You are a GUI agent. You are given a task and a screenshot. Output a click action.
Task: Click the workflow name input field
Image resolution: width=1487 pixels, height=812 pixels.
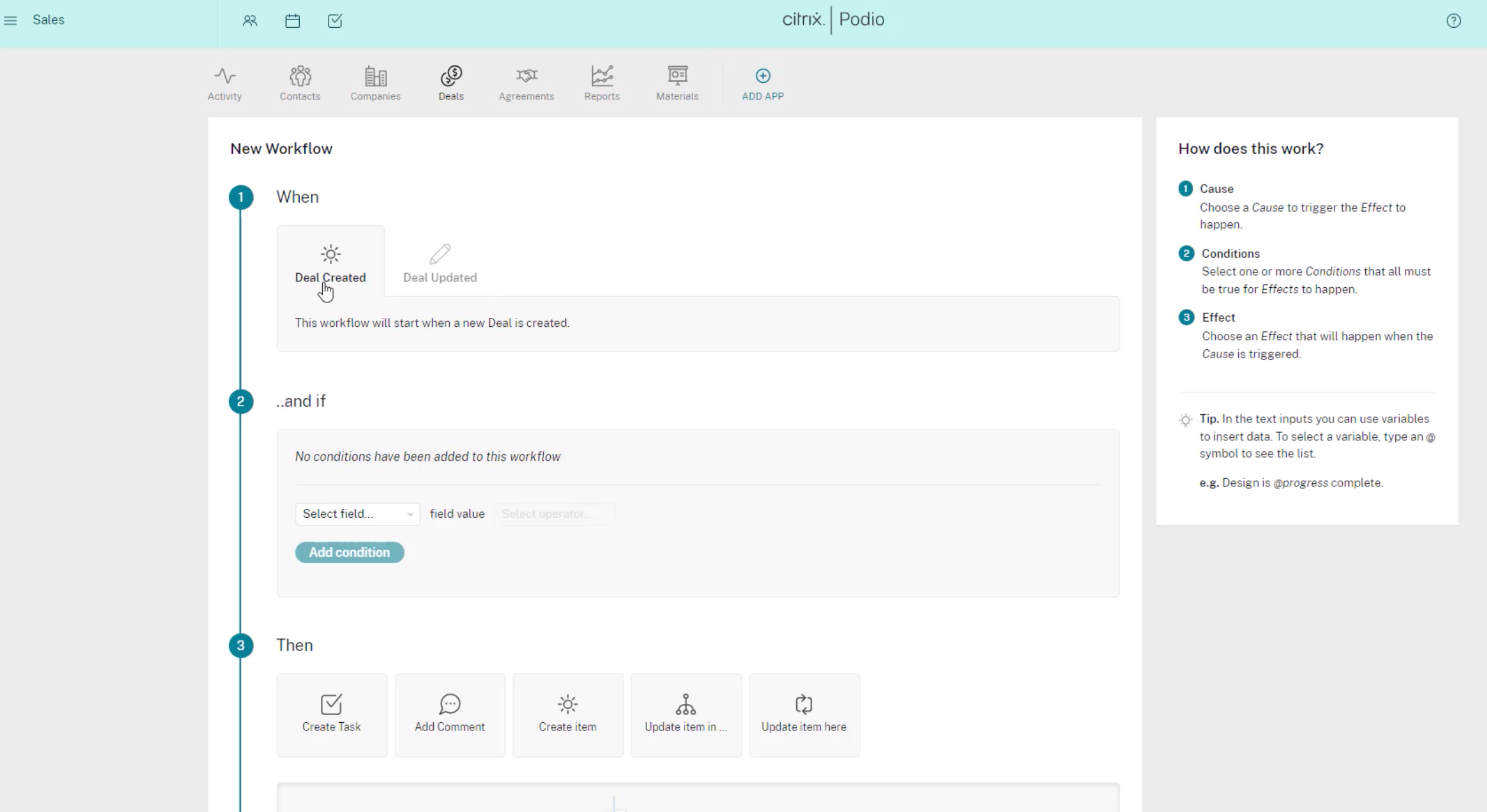[x=281, y=148]
